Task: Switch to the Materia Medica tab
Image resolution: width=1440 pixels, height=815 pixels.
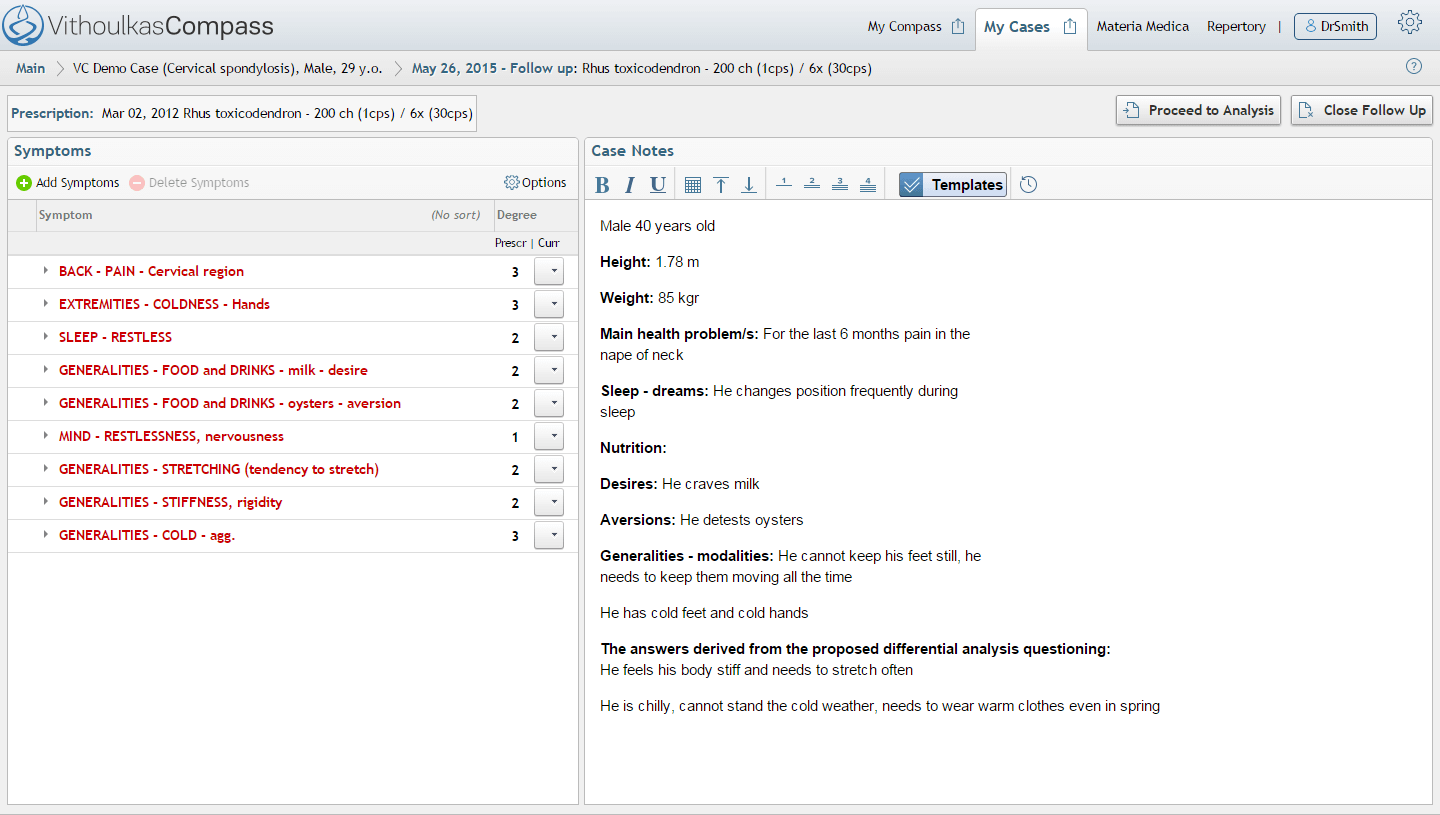Action: point(1142,27)
